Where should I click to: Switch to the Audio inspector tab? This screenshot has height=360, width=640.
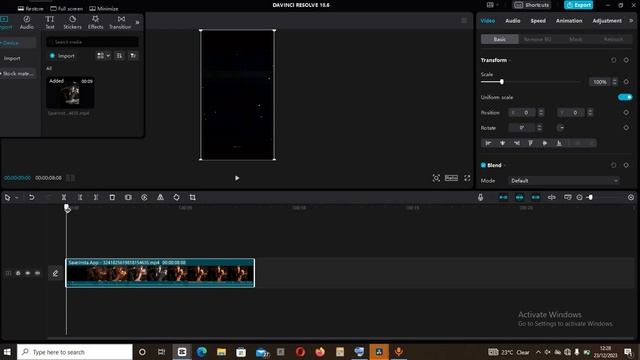click(x=513, y=21)
